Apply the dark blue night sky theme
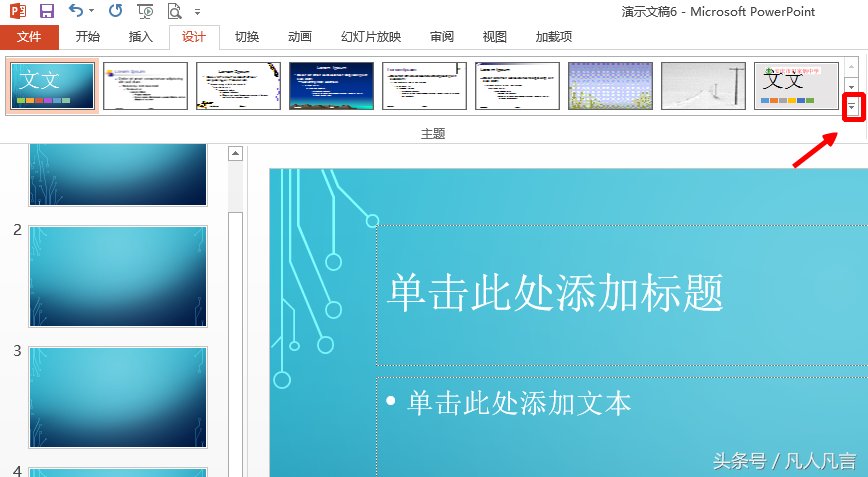Screen dimensions: 868x477 pos(332,86)
